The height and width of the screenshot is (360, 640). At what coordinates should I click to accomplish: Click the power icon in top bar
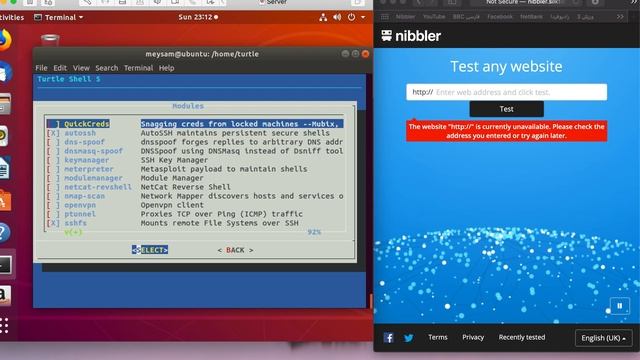coord(351,17)
